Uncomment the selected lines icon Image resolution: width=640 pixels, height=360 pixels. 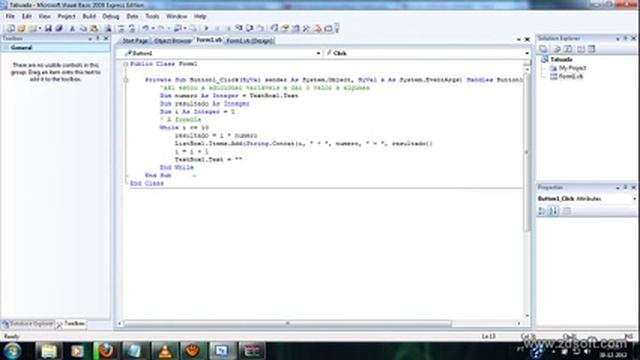point(132,28)
